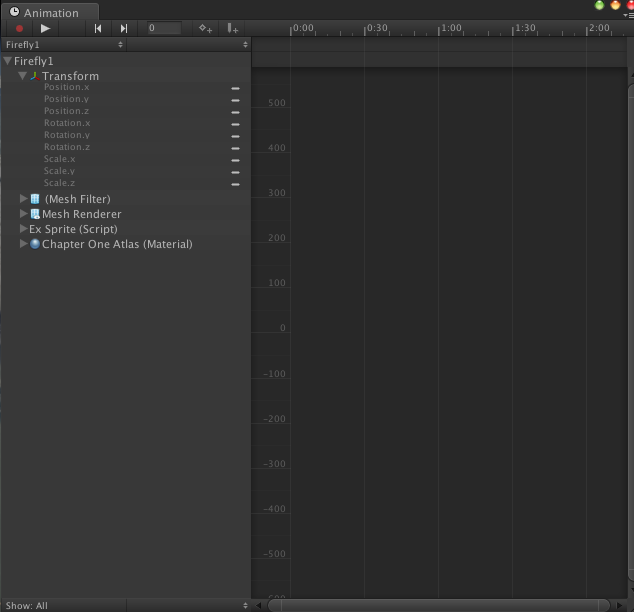Play the Firefly1 animation
Image resolution: width=634 pixels, height=612 pixels.
[45, 28]
